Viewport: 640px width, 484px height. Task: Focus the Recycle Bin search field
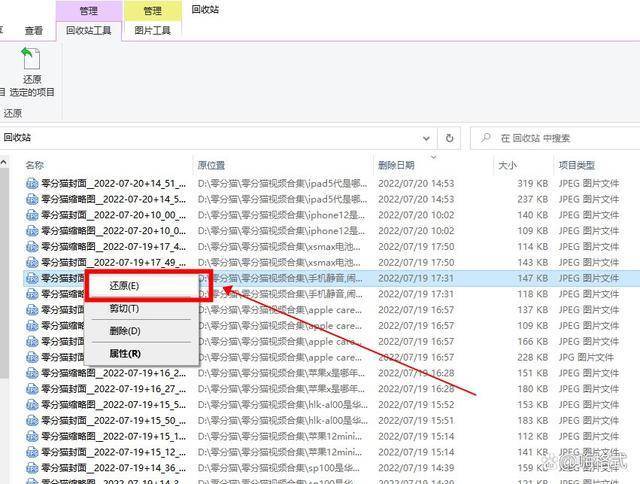pyautogui.click(x=555, y=138)
